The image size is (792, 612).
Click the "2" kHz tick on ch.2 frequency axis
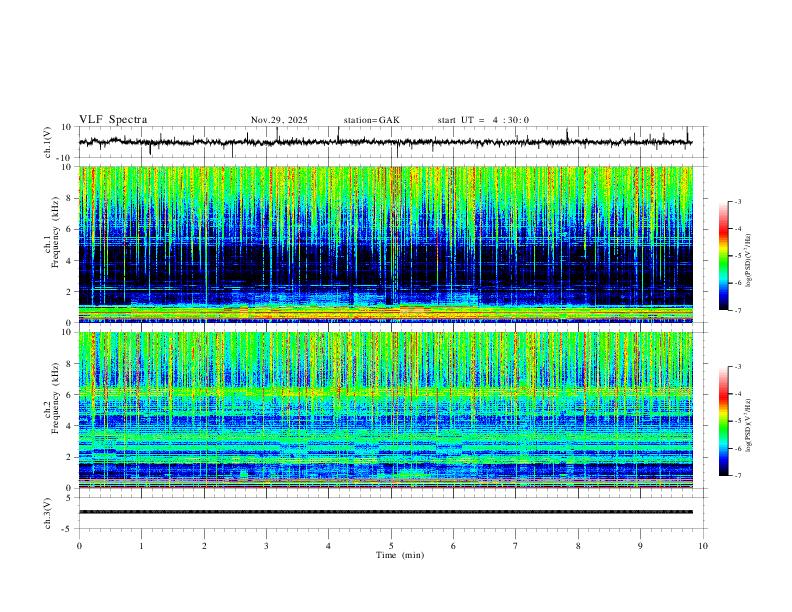(69, 457)
